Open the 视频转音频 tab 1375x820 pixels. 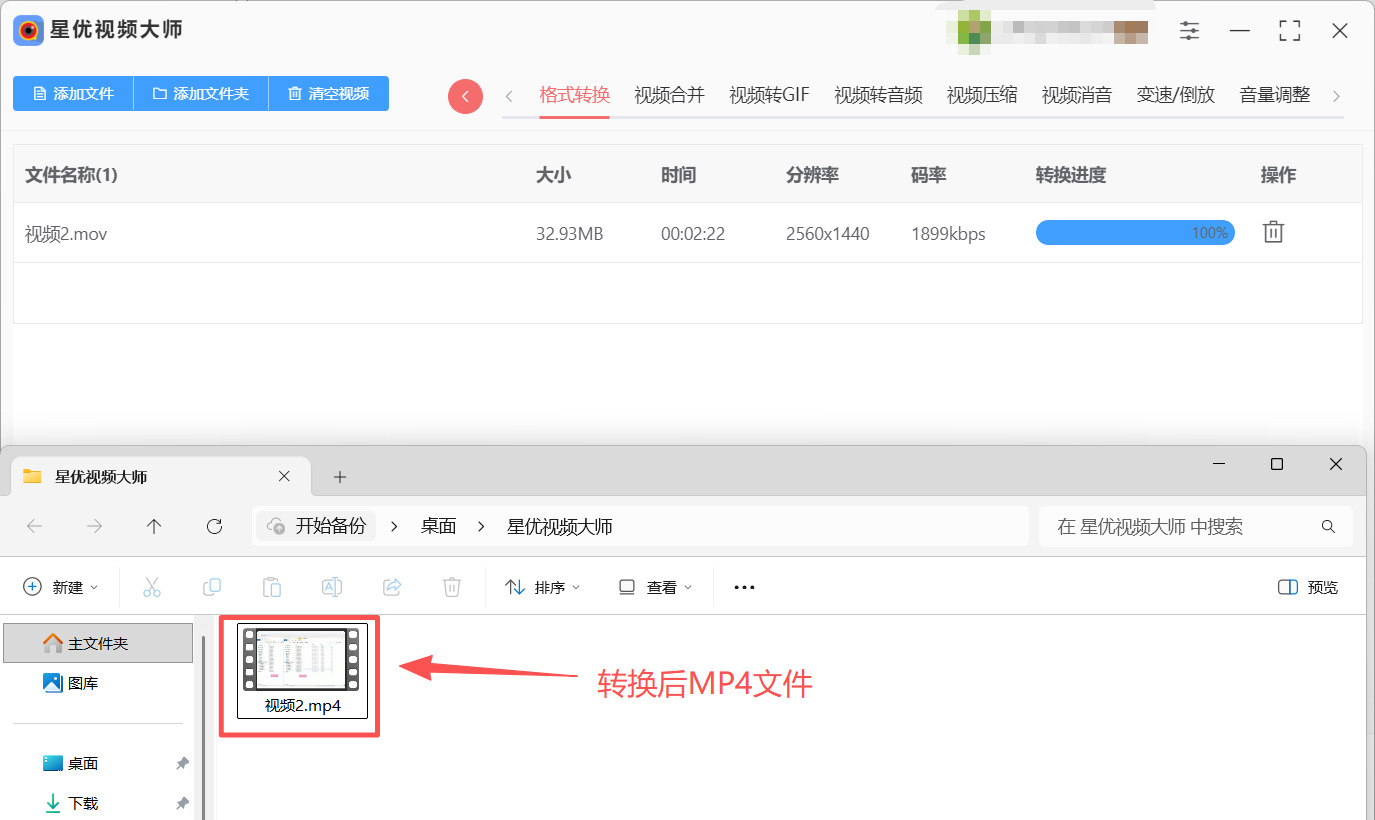point(878,95)
